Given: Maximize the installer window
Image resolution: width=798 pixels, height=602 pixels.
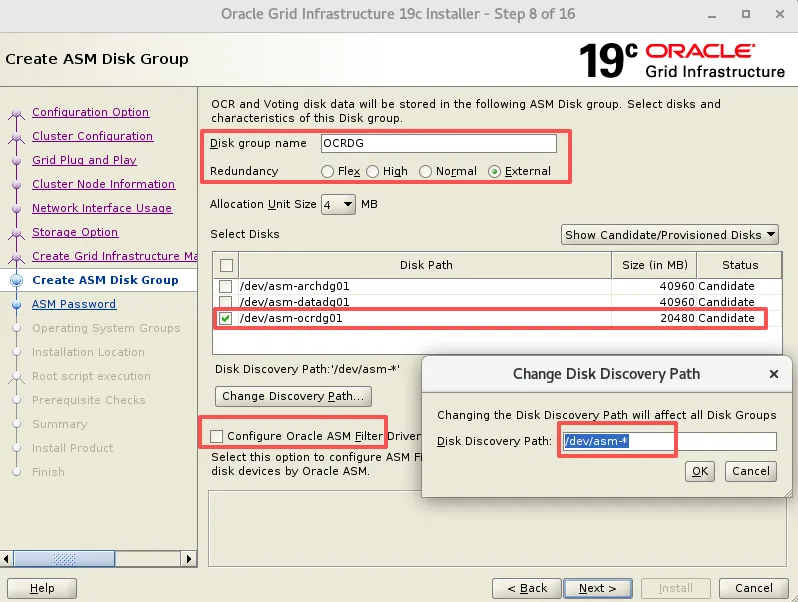Looking at the screenshot, I should click(746, 14).
